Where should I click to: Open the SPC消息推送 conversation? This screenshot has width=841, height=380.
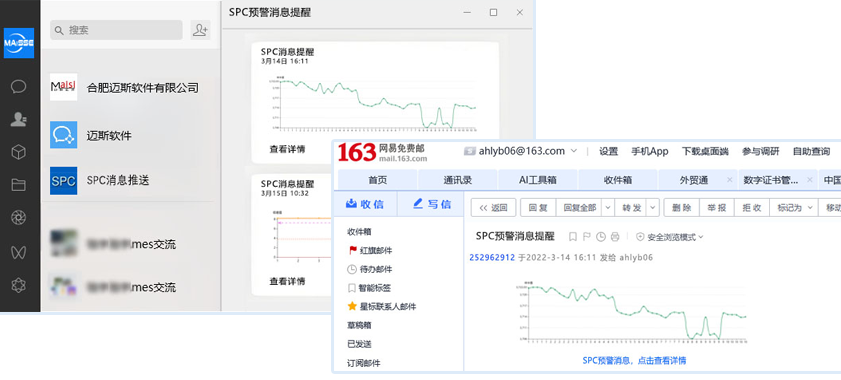[x=130, y=181]
